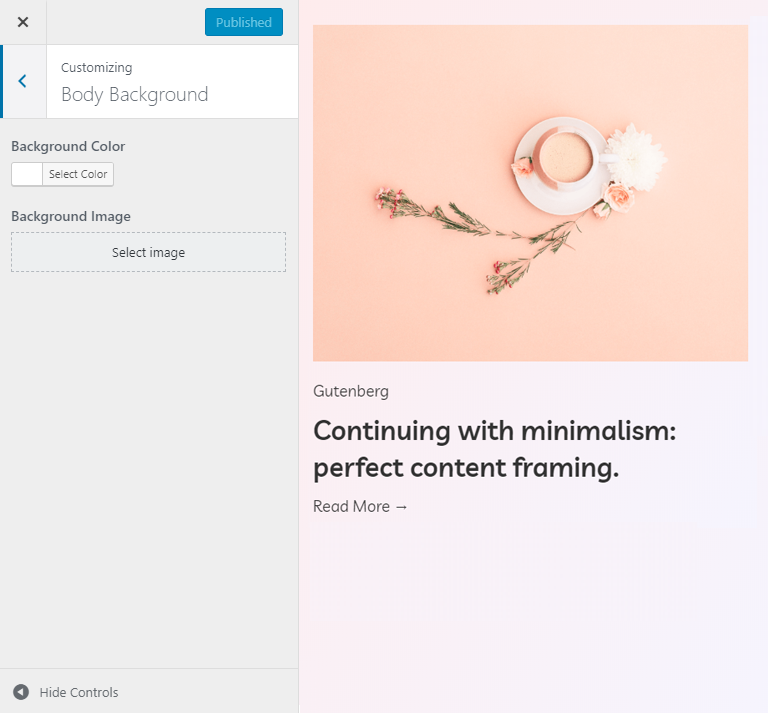Viewport: 768px width, 713px height.
Task: Click the Body Background section heading
Action: point(135,95)
